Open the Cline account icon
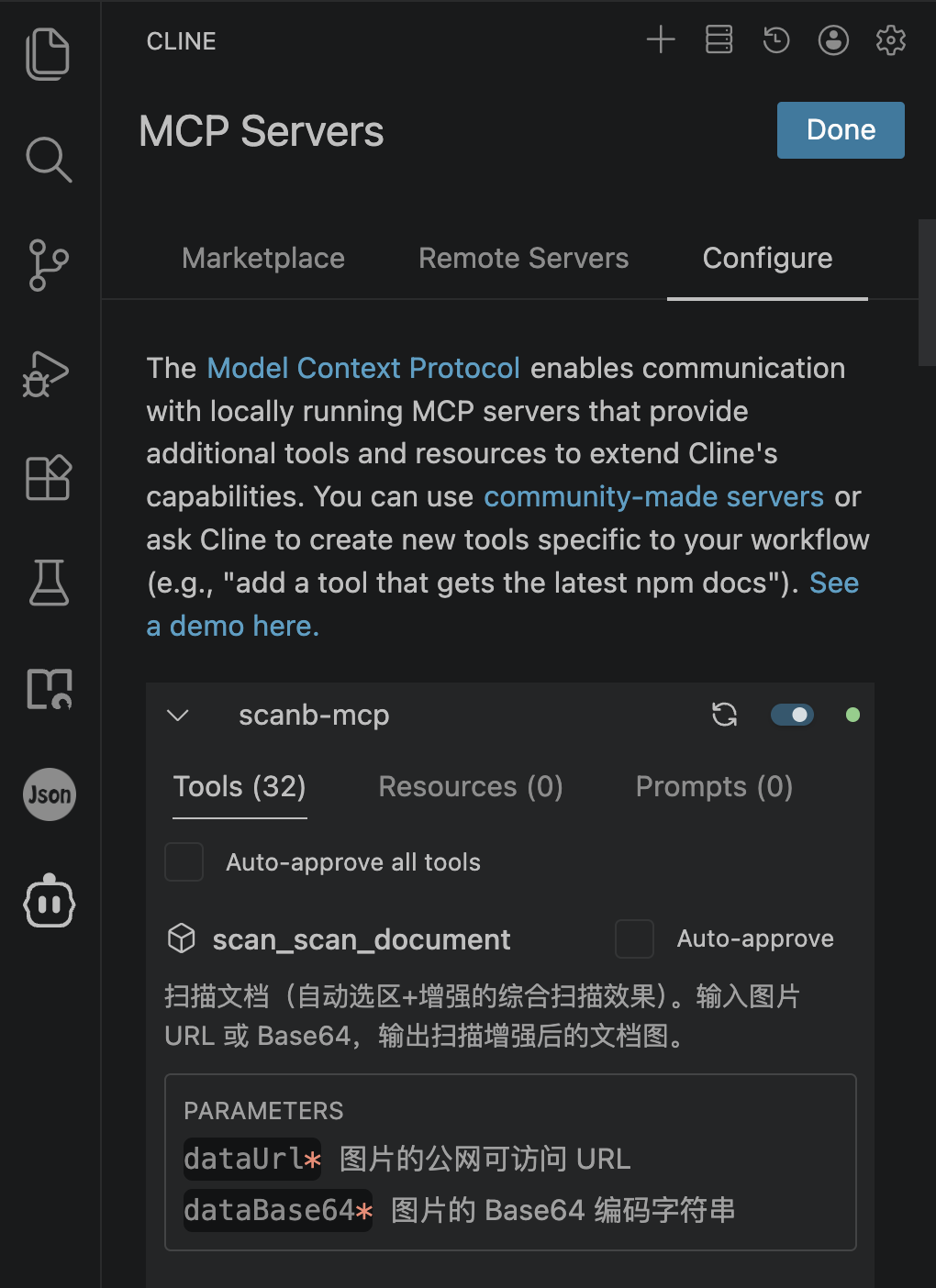Image resolution: width=936 pixels, height=1288 pixels. pos(833,39)
